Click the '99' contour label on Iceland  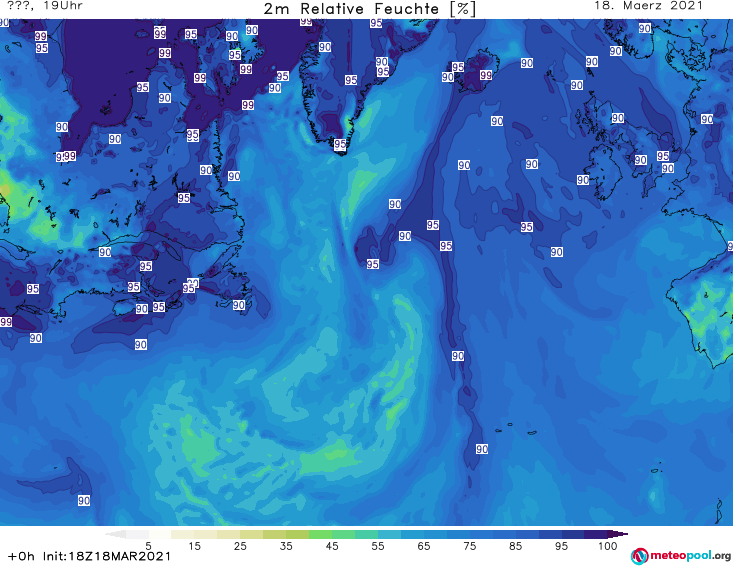[x=486, y=75]
